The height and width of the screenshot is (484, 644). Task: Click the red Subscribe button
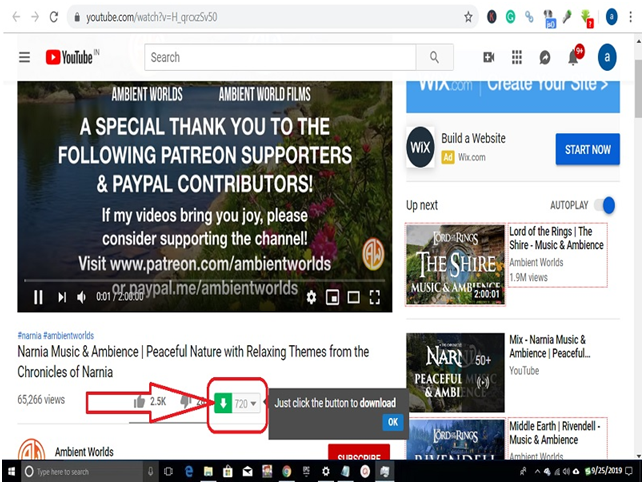(x=359, y=452)
